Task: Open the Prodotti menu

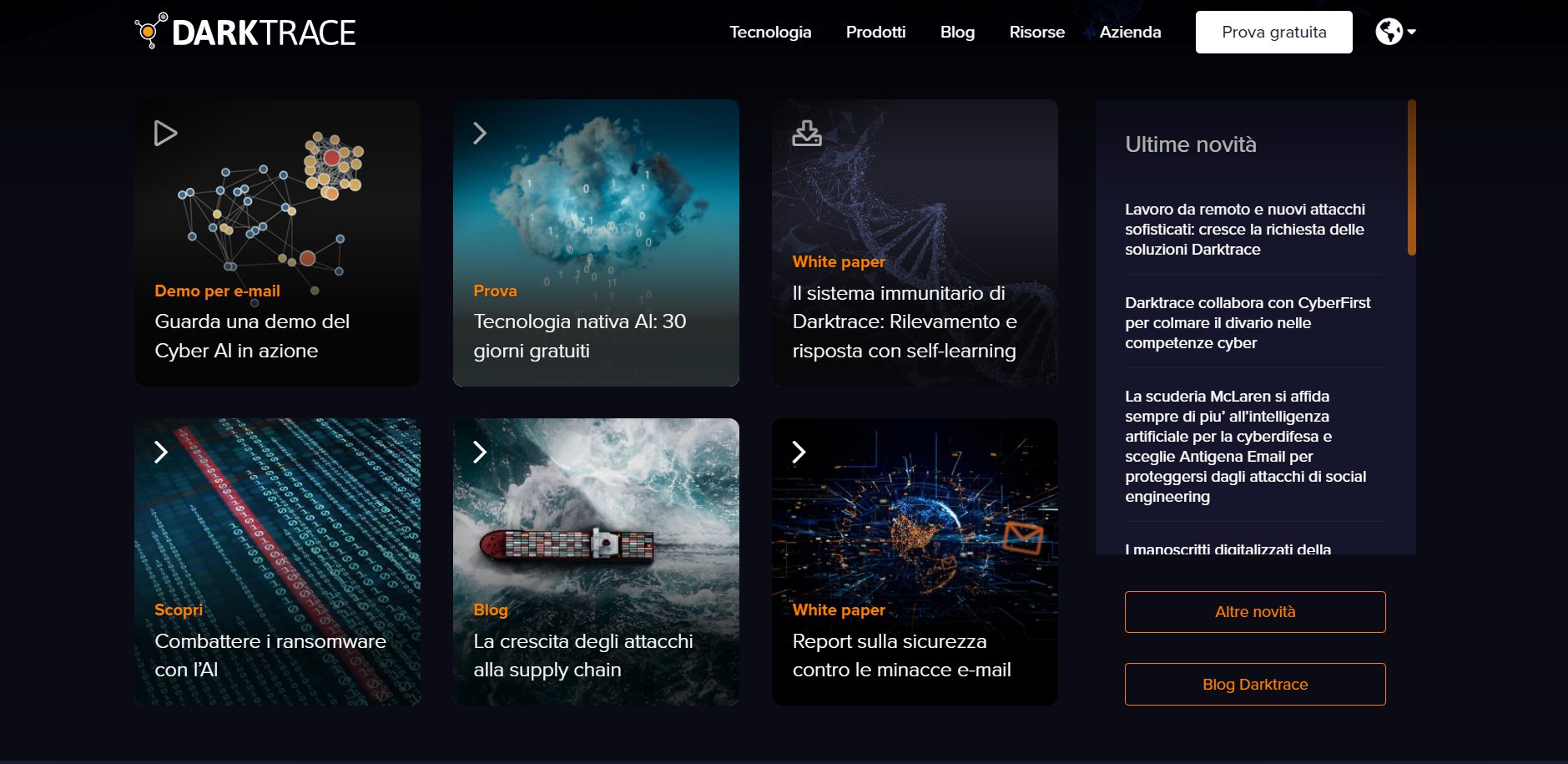Action: pyautogui.click(x=875, y=32)
